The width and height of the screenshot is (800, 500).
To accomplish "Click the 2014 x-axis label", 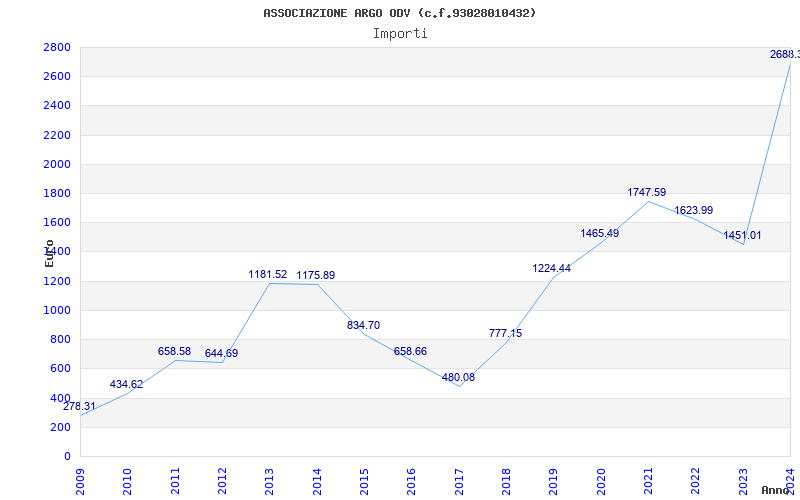I will tap(317, 481).
